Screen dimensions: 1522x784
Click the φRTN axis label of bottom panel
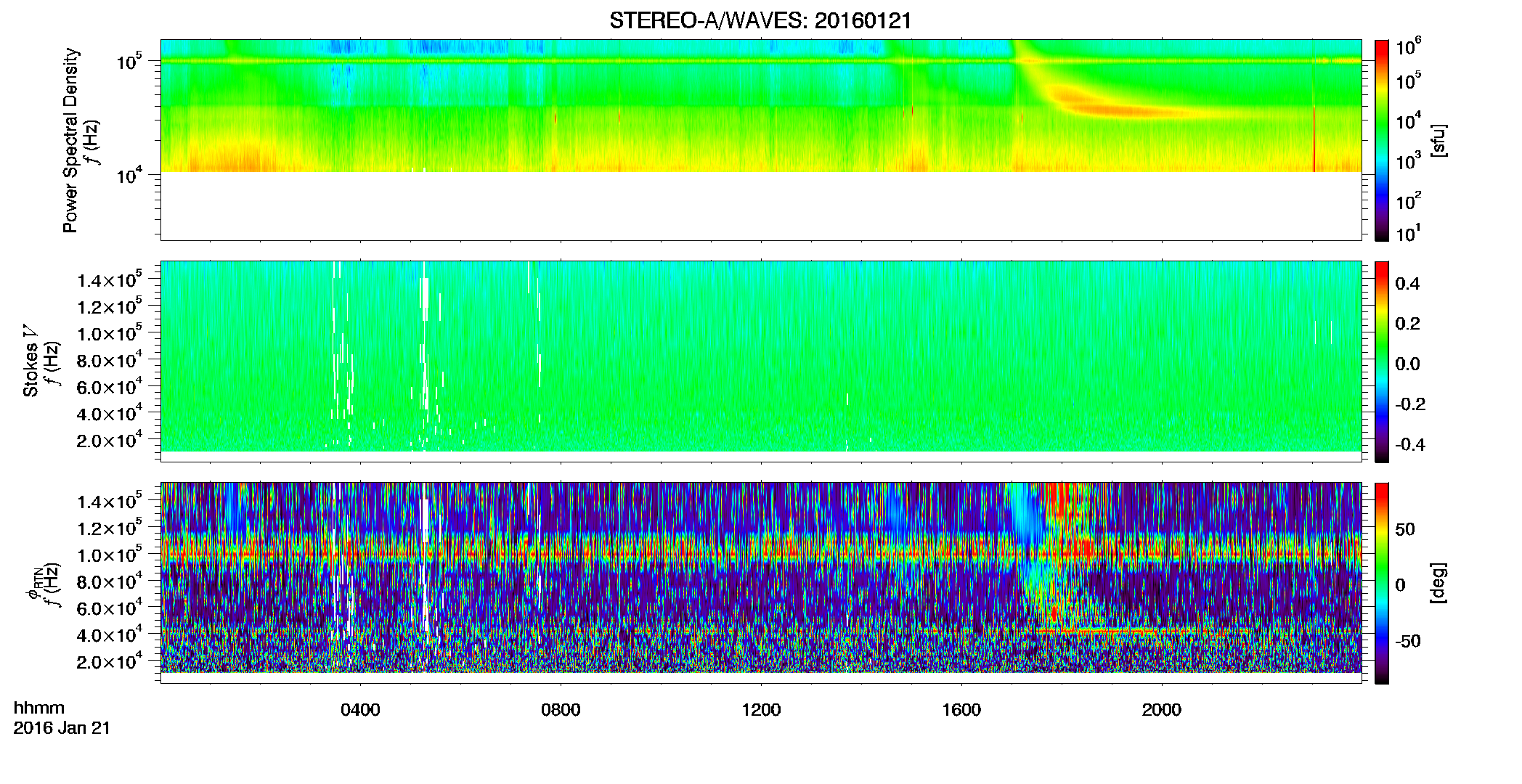click(34, 583)
